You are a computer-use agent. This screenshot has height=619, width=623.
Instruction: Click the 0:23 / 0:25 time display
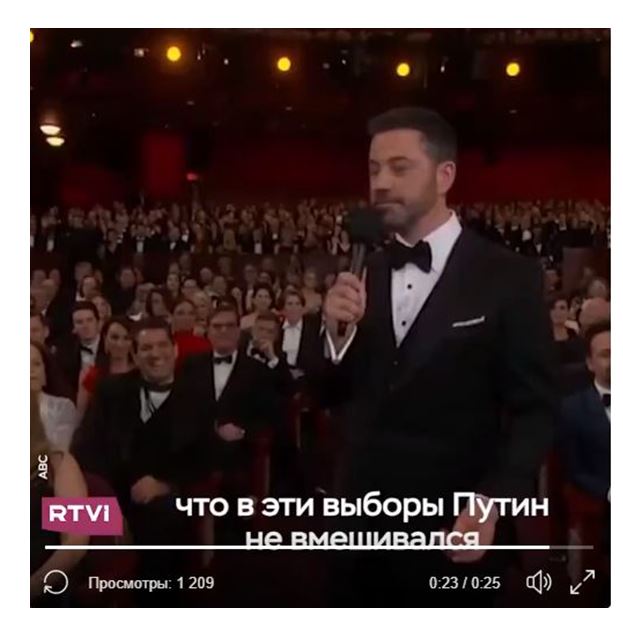pyautogui.click(x=464, y=583)
